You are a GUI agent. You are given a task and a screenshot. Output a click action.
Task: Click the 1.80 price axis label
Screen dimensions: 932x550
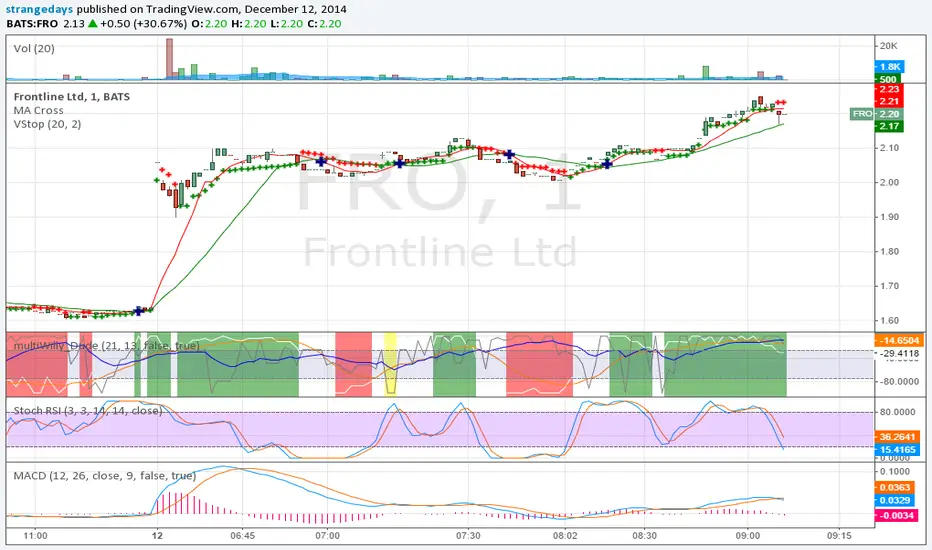coord(889,251)
